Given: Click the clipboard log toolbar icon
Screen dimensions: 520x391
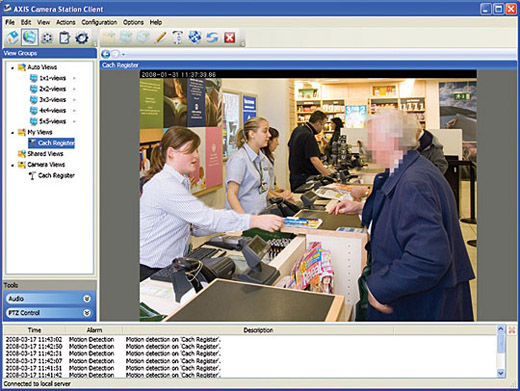Looking at the screenshot, I should pyautogui.click(x=64, y=37).
